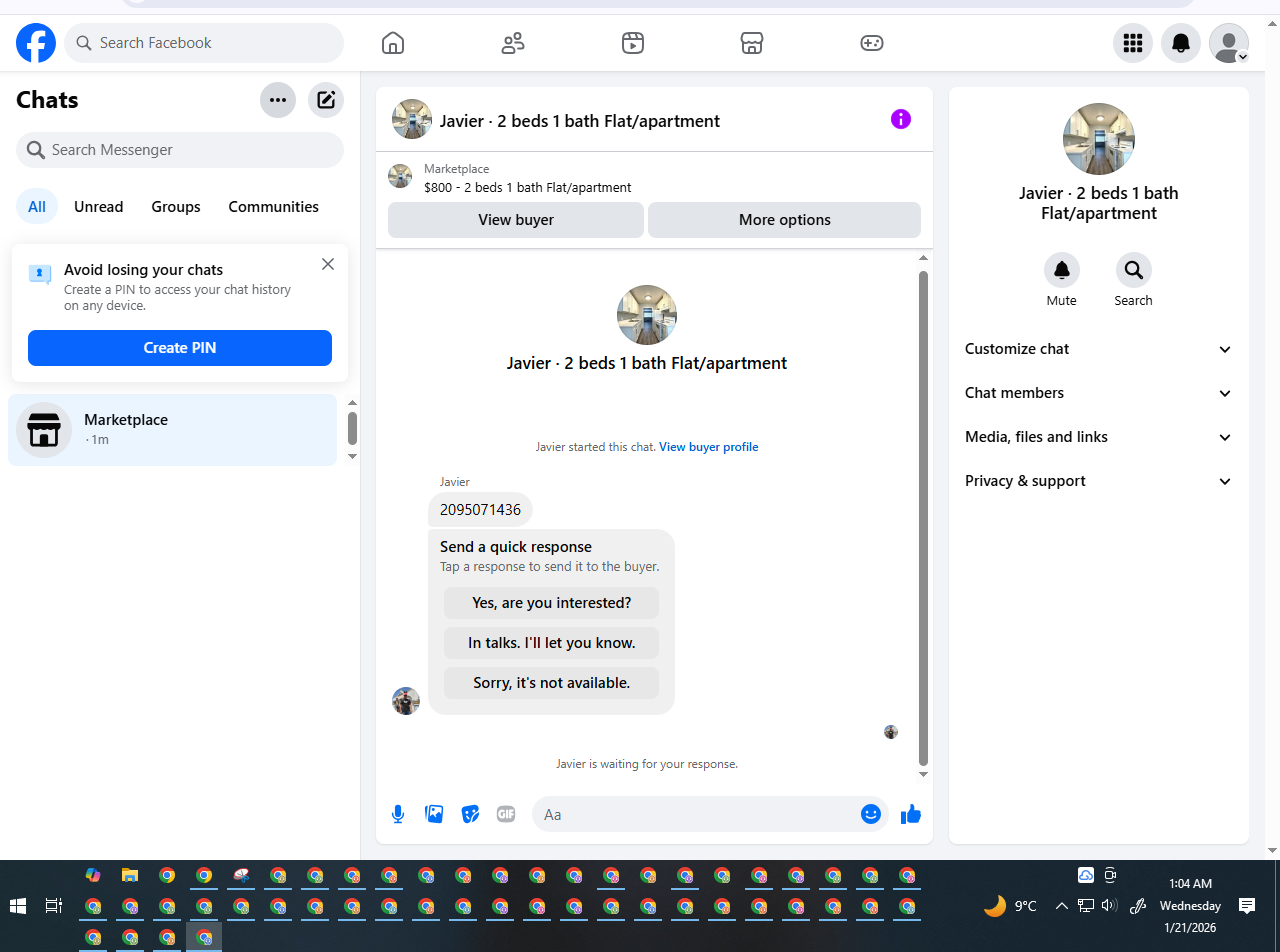Click the 9°C weather widget on taskbar
1280x952 pixels.
coord(1010,906)
